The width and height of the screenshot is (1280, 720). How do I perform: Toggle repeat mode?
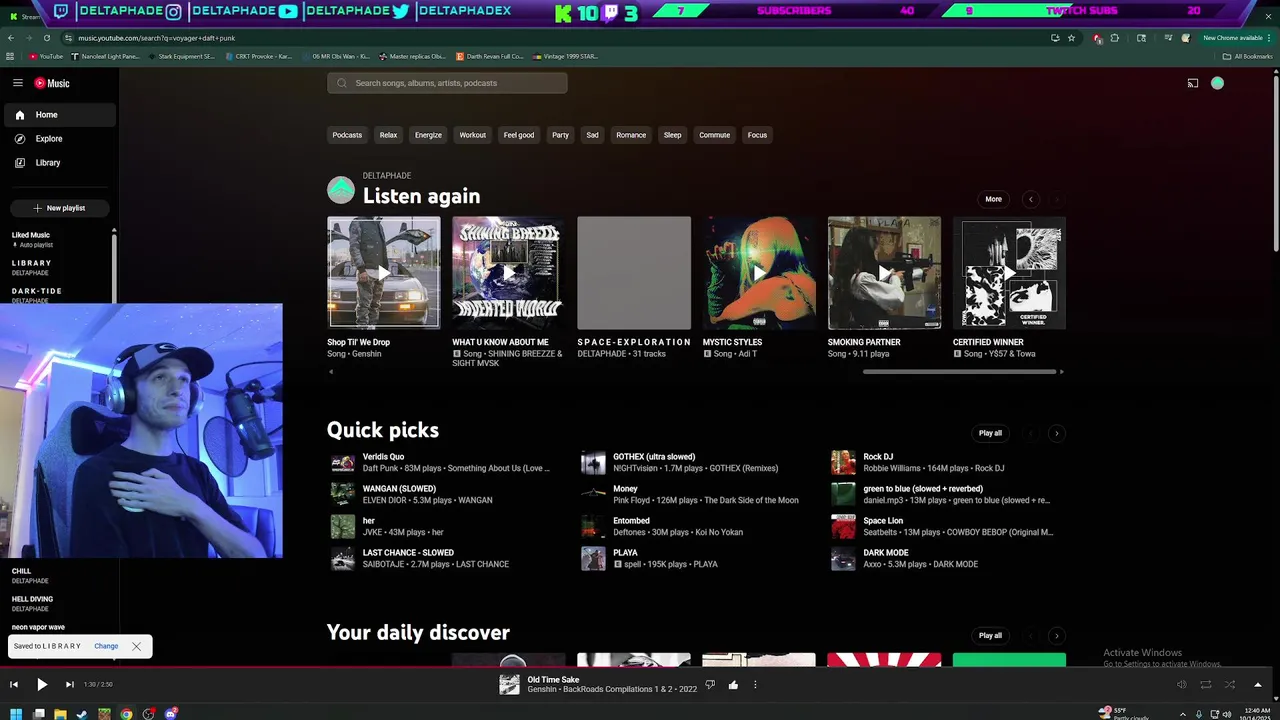click(x=1206, y=684)
